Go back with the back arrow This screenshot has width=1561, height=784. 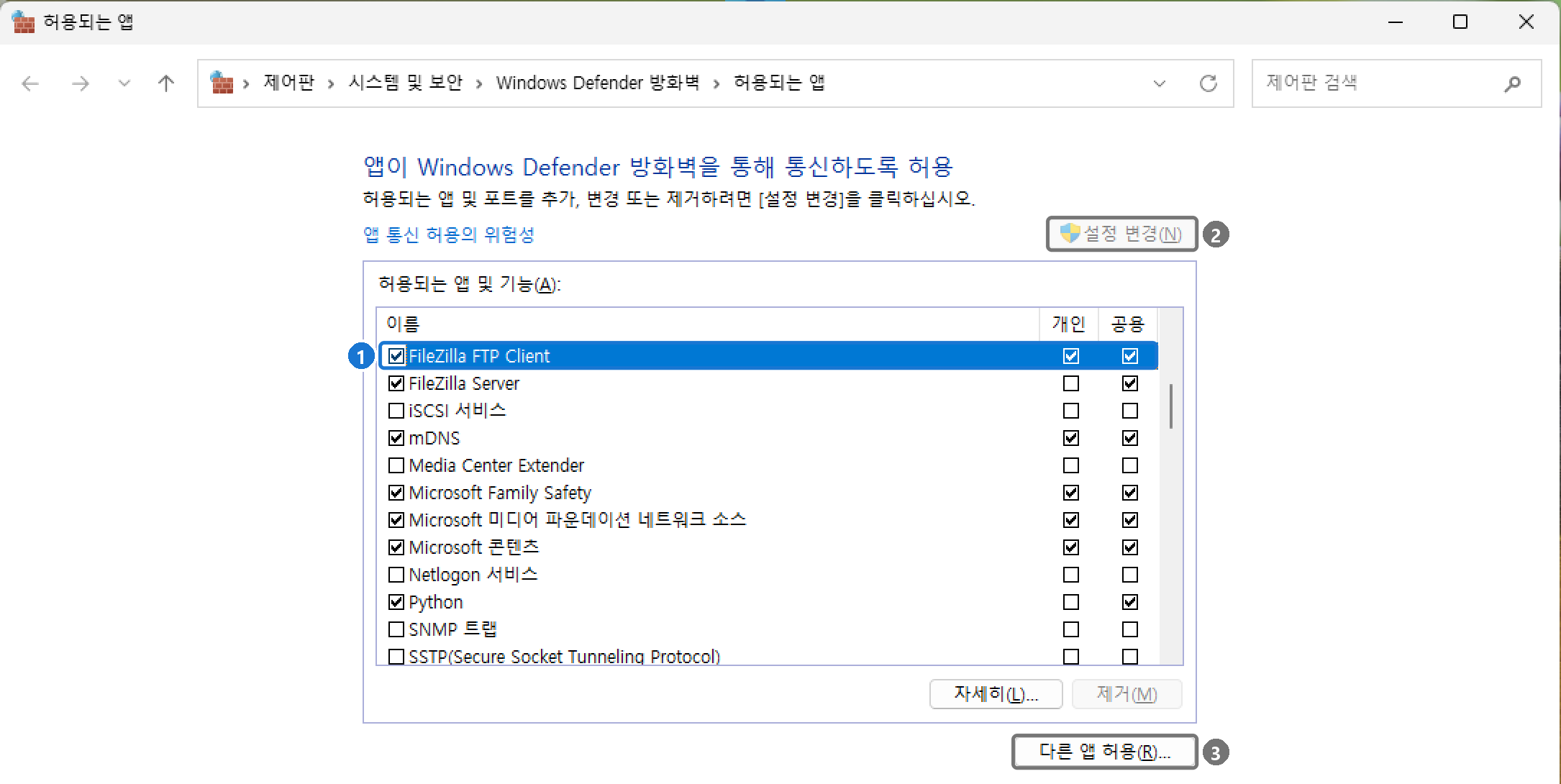pos(30,84)
